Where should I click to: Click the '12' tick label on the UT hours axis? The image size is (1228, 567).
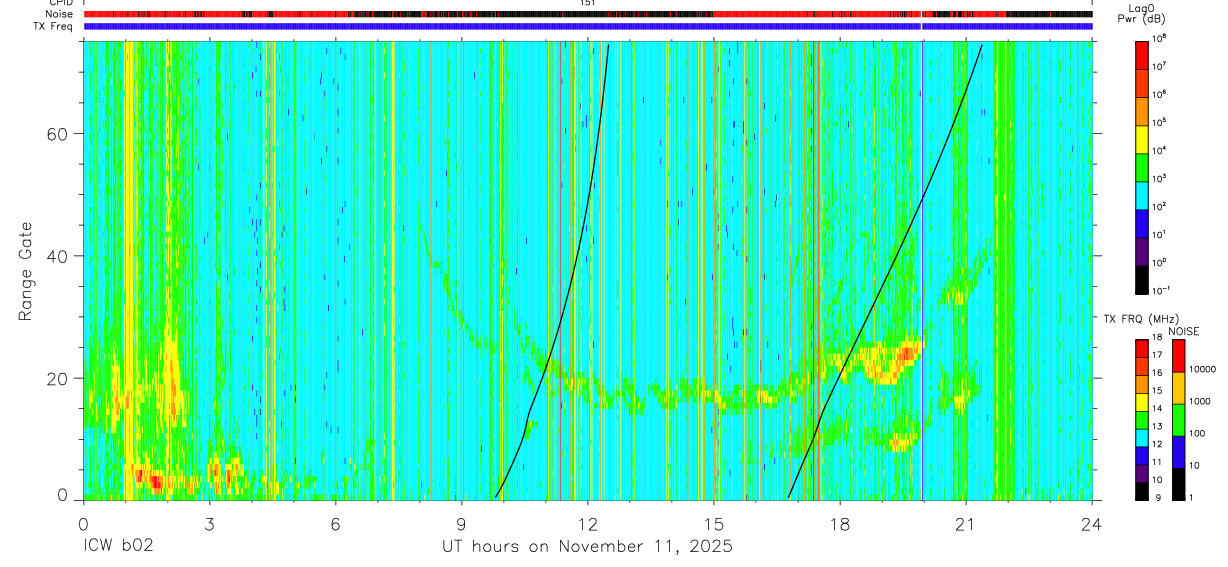(x=587, y=522)
